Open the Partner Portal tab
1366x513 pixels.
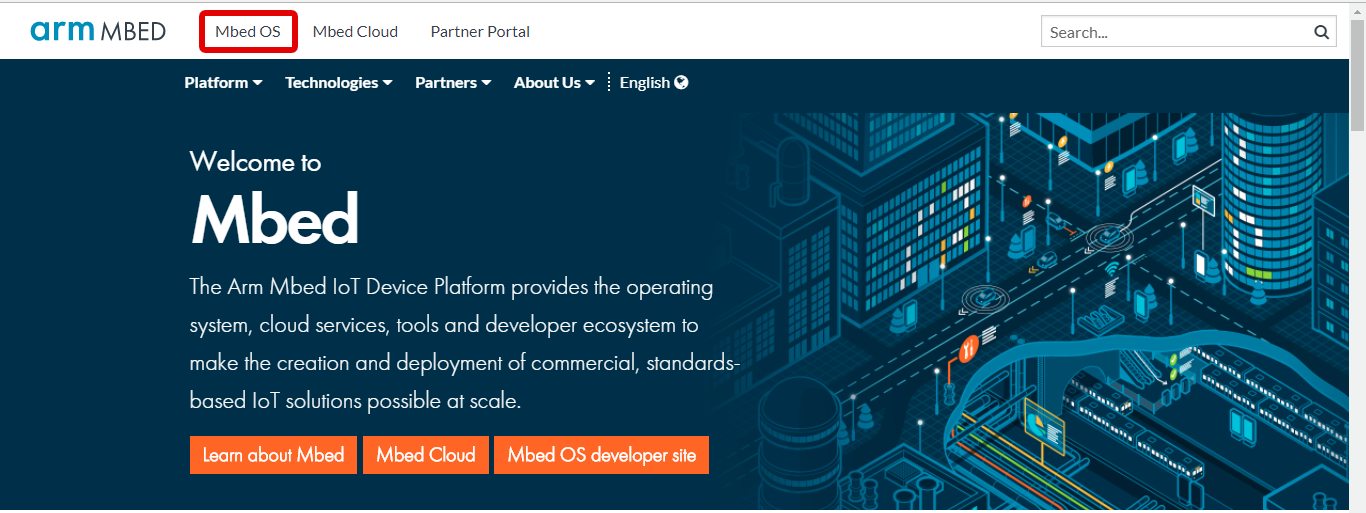480,32
